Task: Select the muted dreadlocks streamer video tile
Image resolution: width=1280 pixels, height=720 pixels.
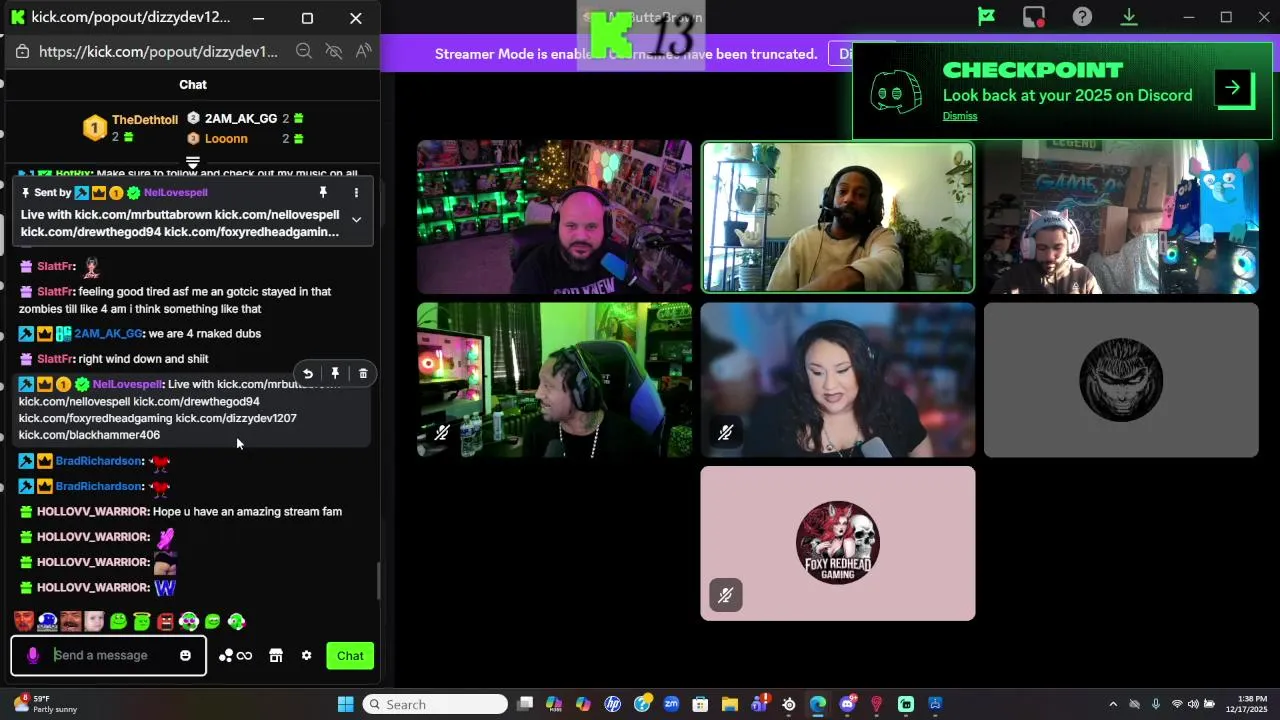Action: point(554,380)
